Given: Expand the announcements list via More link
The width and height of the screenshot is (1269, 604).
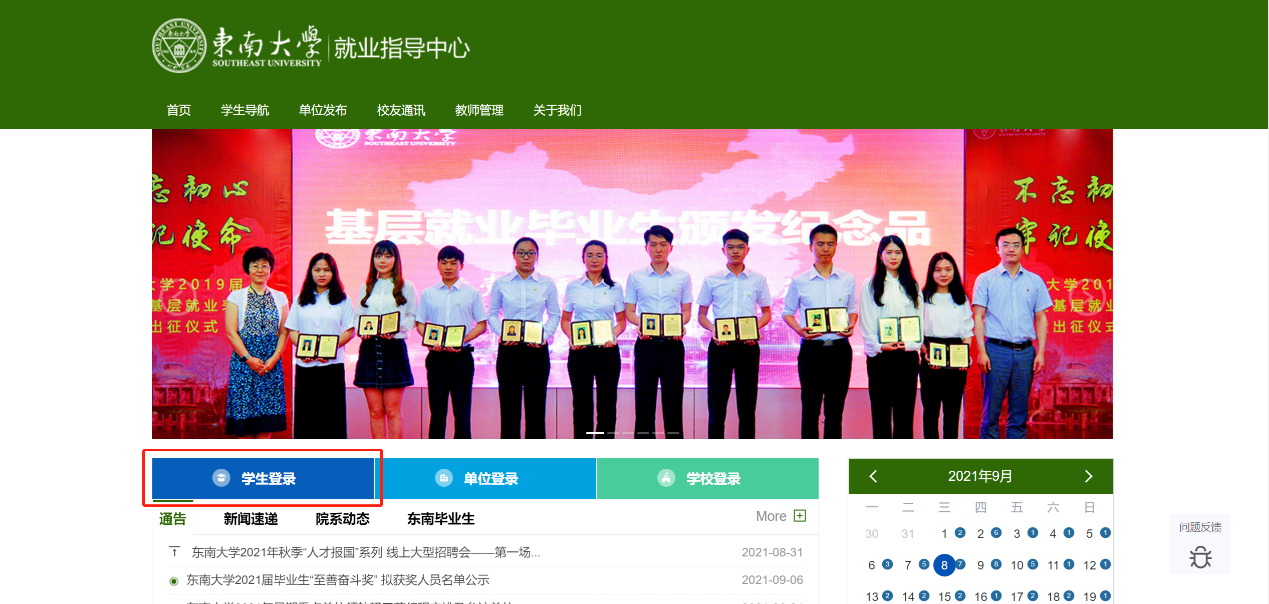Looking at the screenshot, I should (x=772, y=516).
